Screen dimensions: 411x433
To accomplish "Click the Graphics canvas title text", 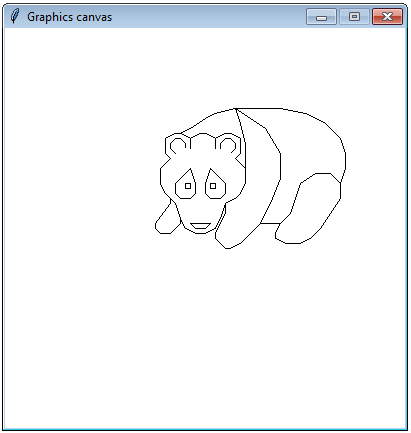I will click(x=69, y=17).
